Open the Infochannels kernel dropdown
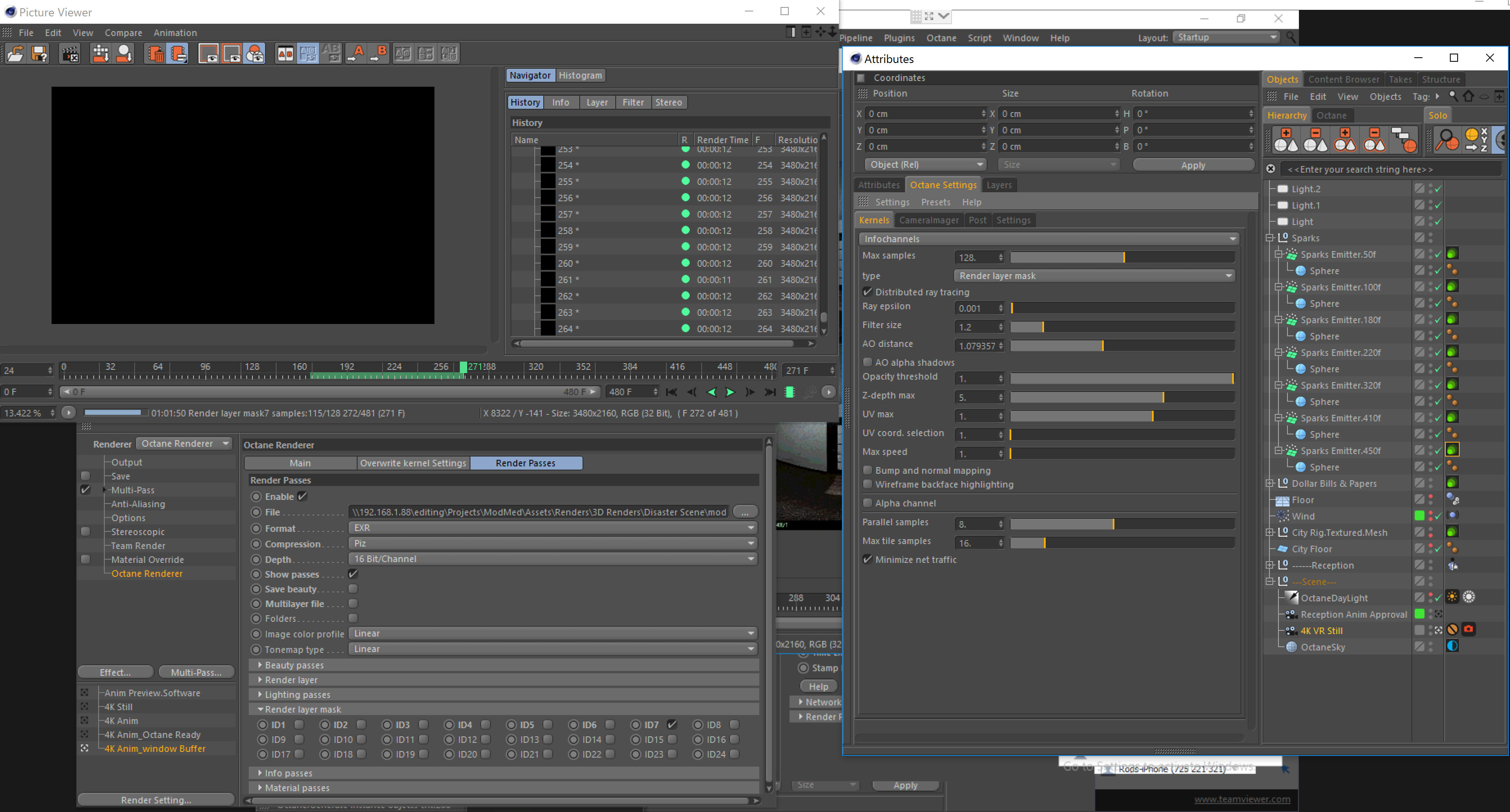This screenshot has height=812, width=1510. pos(1049,238)
